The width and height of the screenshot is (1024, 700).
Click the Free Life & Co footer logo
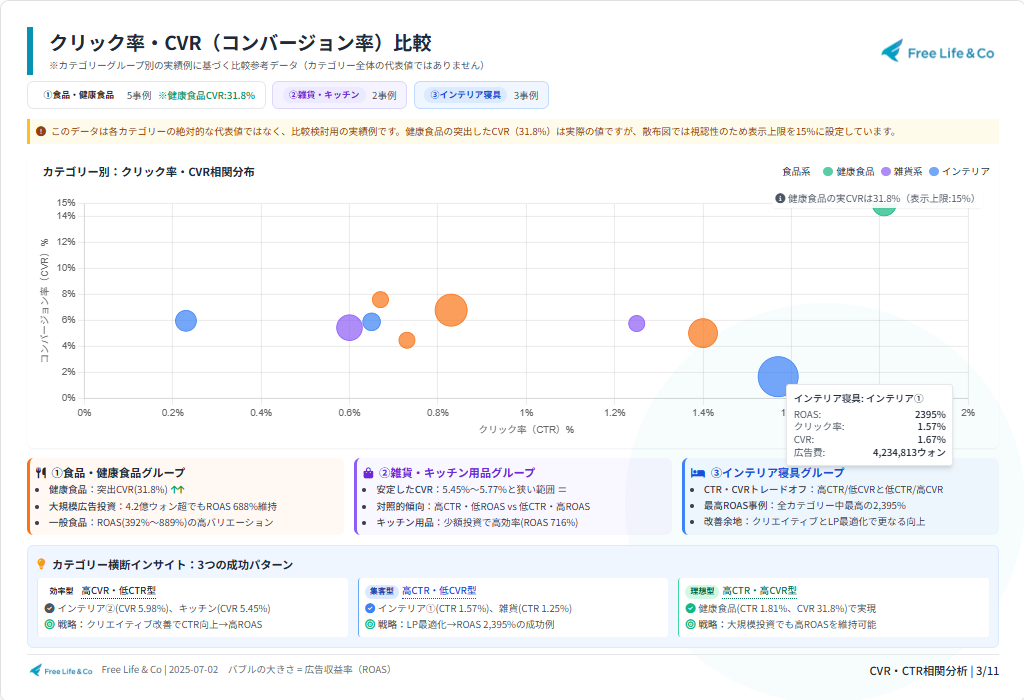click(61, 670)
